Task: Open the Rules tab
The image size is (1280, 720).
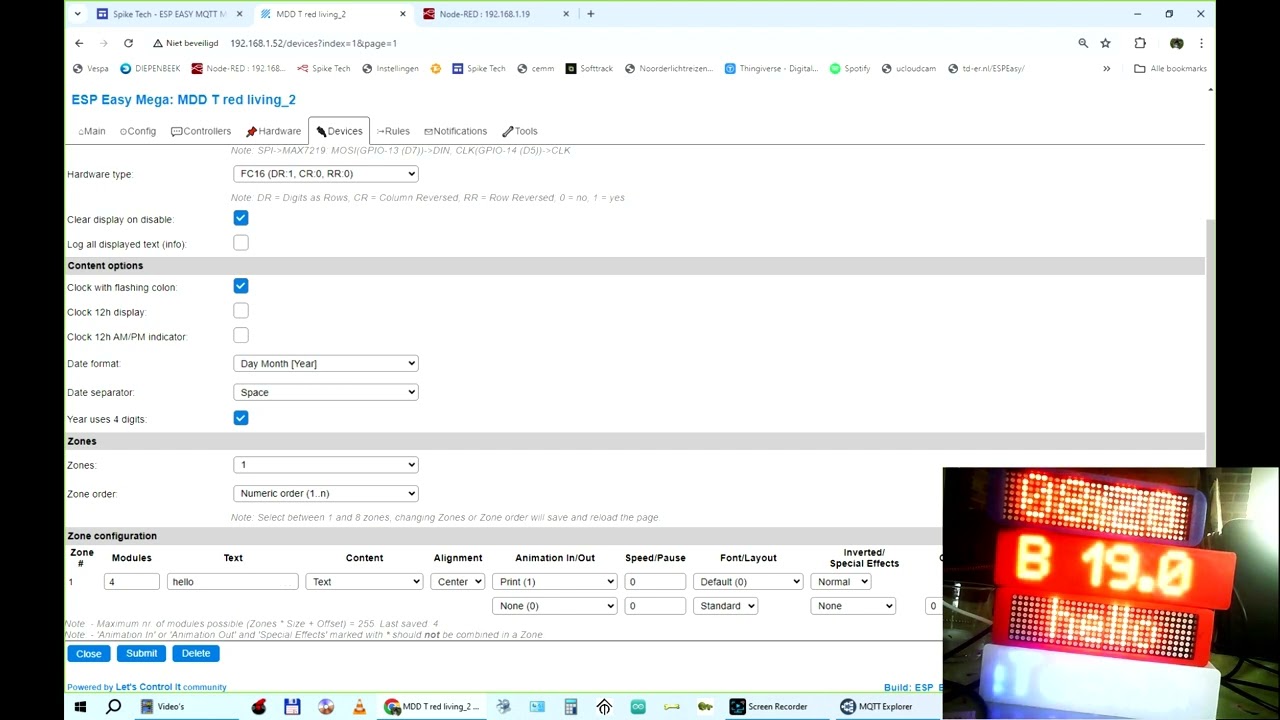Action: (x=393, y=131)
